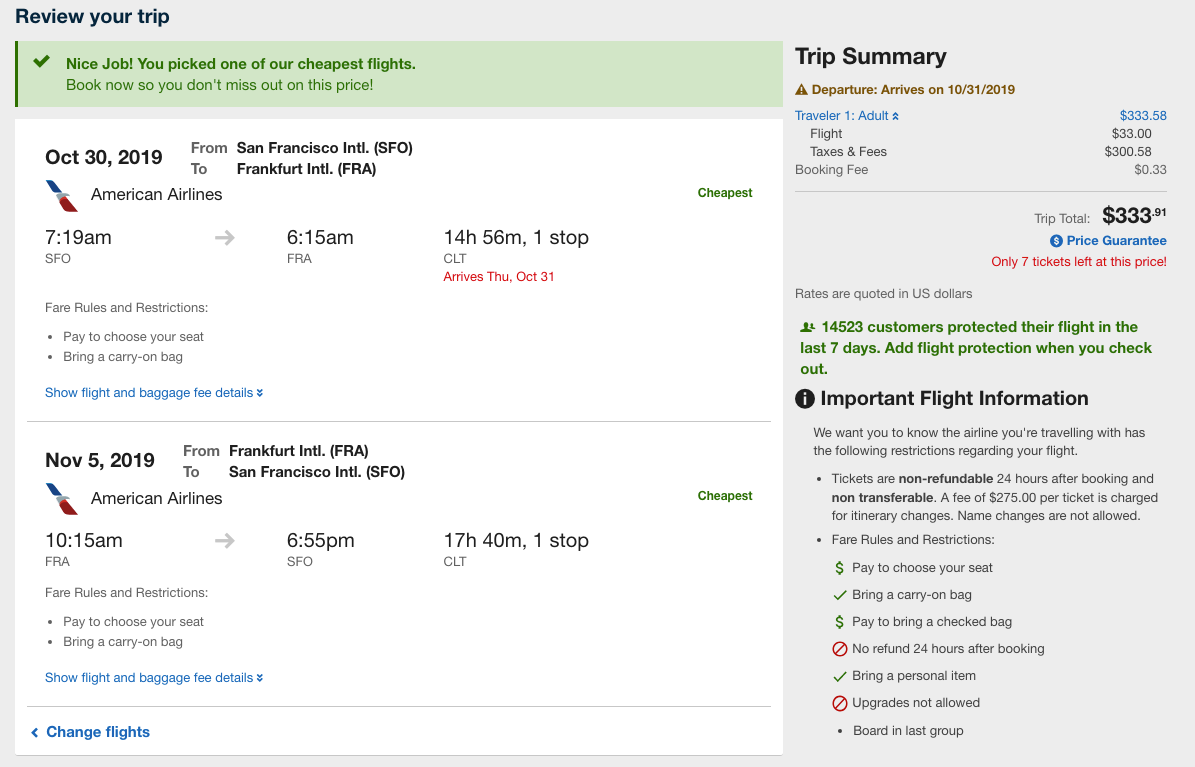Click the info icon beside Important Flight Information
Viewport: 1195px width, 767px height.
click(x=805, y=399)
